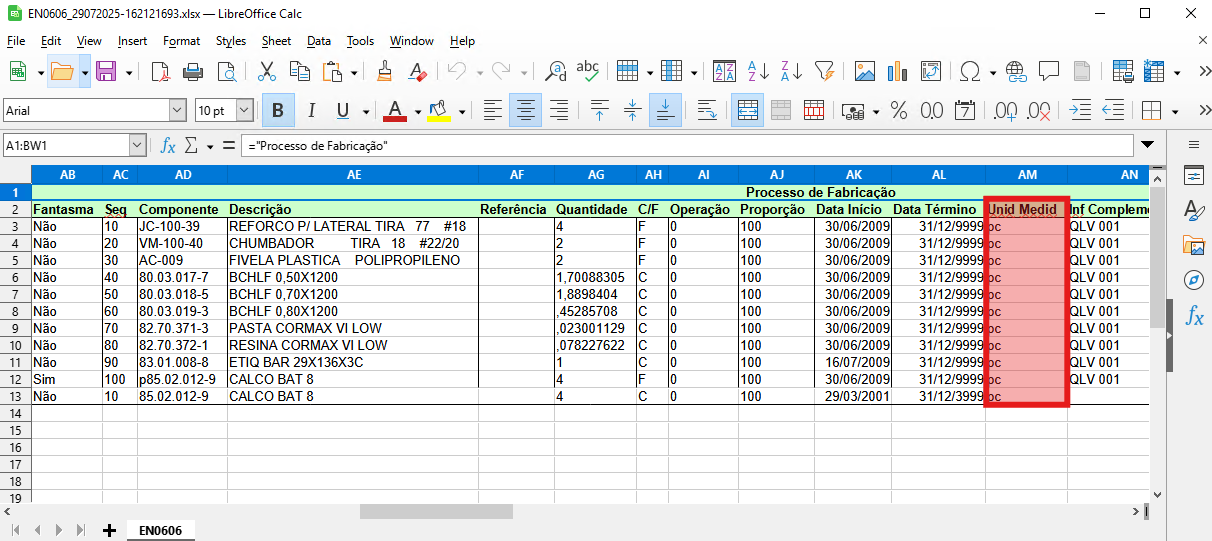Screen dimensions: 1212x541
Task: Open Find and Replace
Action: click(555, 72)
